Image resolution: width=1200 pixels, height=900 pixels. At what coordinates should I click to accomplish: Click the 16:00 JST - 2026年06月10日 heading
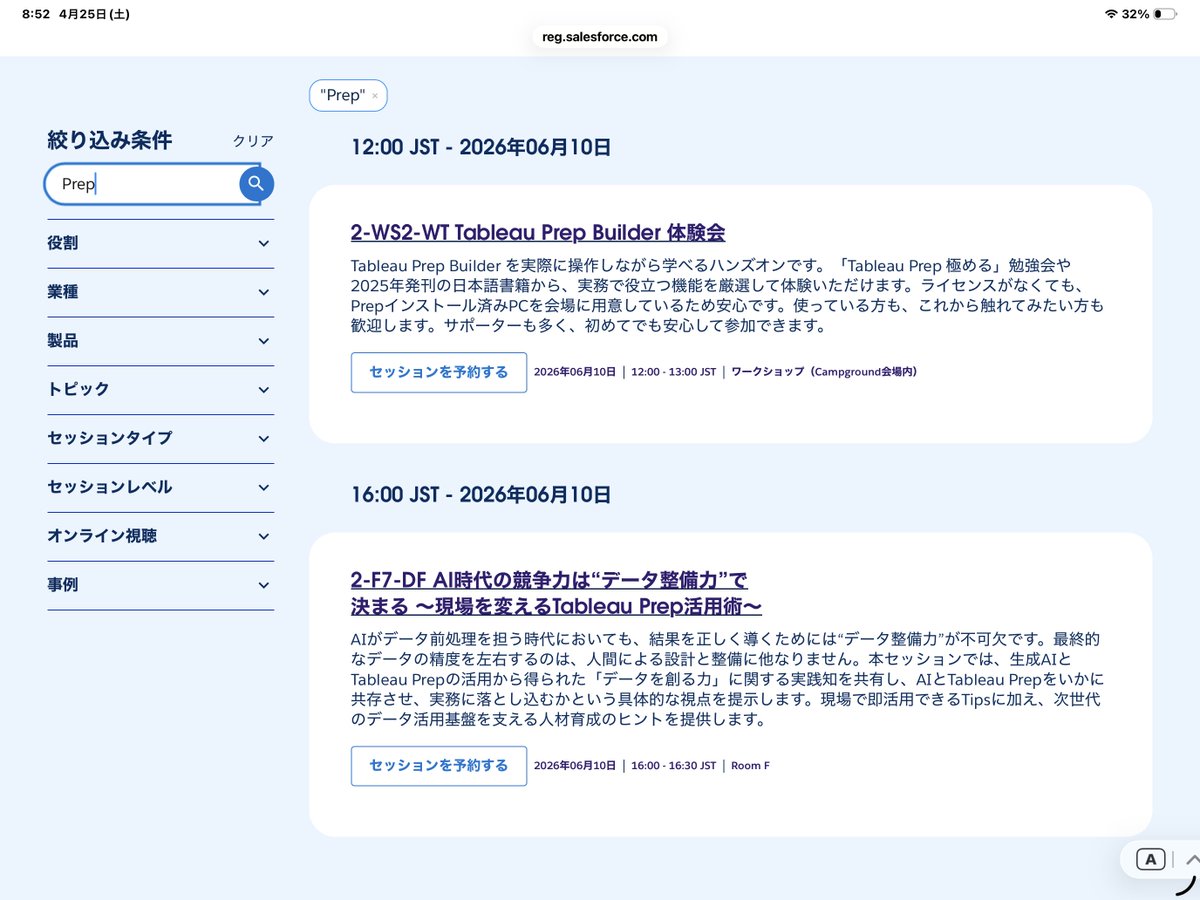coord(481,495)
